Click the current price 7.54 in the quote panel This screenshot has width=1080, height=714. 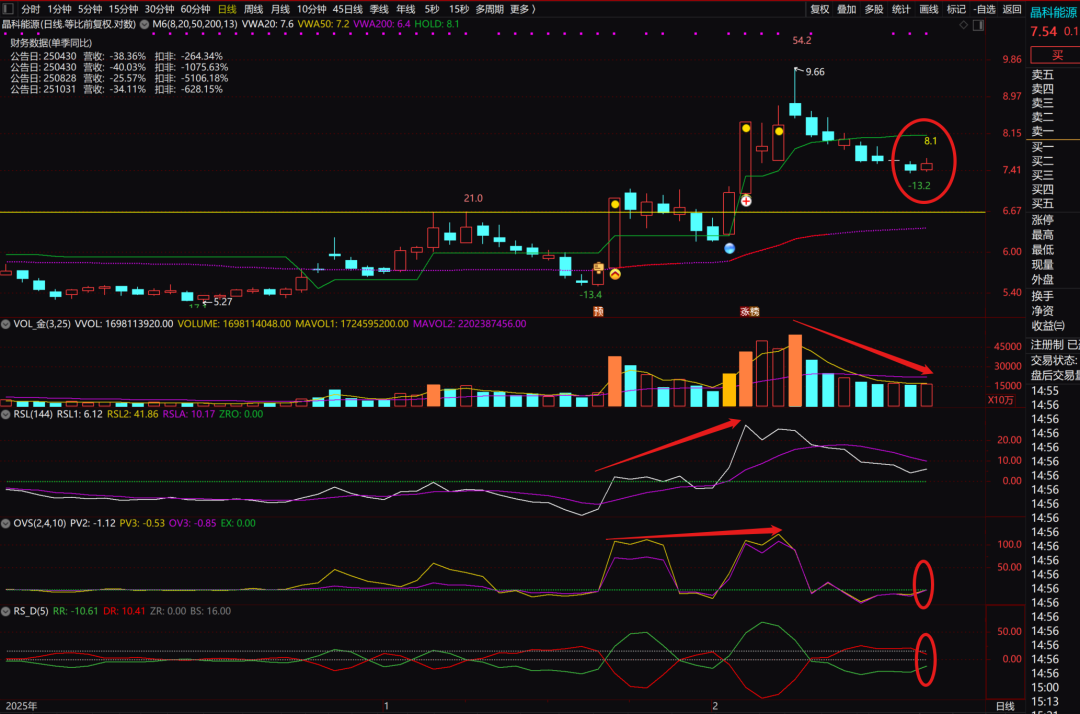point(1043,32)
